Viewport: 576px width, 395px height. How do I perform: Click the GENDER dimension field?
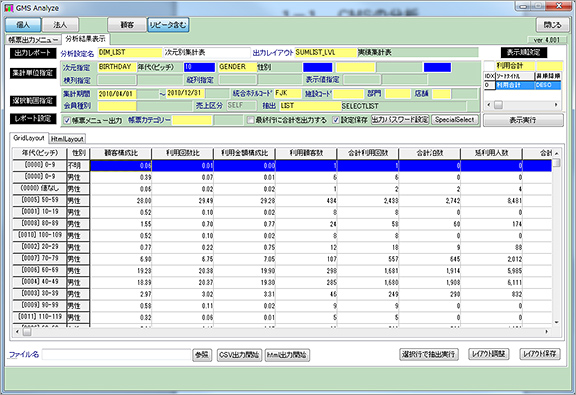(237, 67)
